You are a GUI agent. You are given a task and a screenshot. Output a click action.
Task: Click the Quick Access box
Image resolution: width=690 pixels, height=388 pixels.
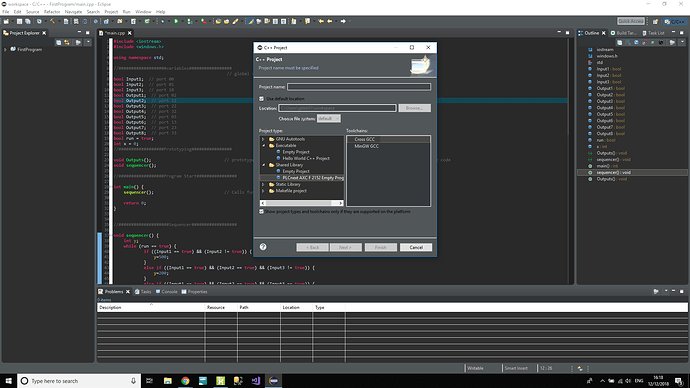pos(631,21)
